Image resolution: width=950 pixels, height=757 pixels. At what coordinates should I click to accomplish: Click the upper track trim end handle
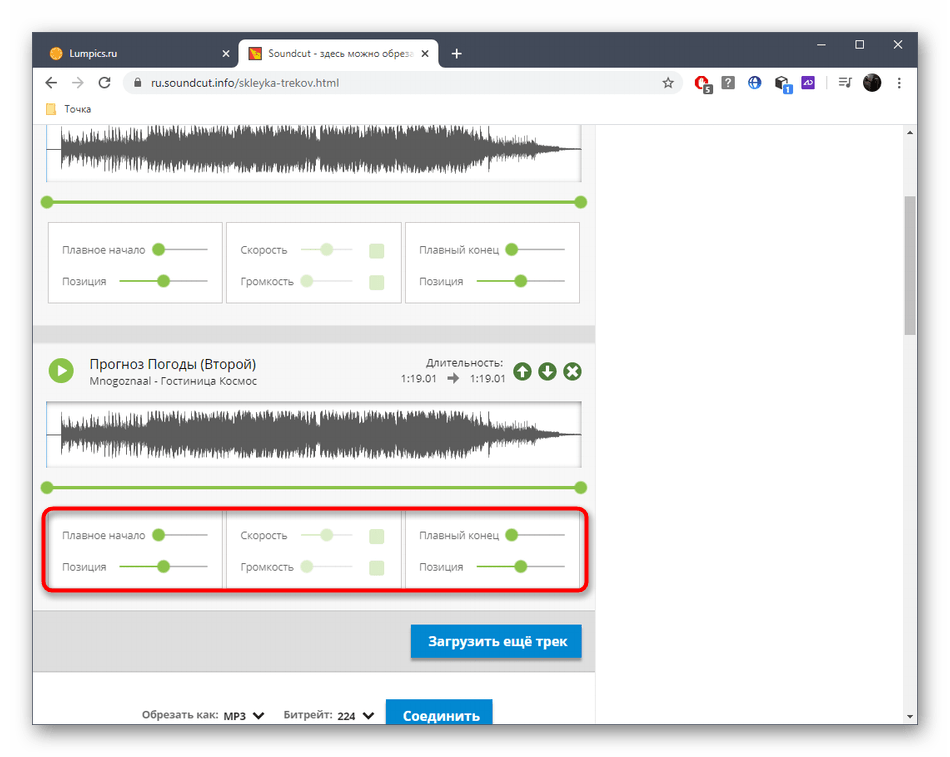click(580, 202)
